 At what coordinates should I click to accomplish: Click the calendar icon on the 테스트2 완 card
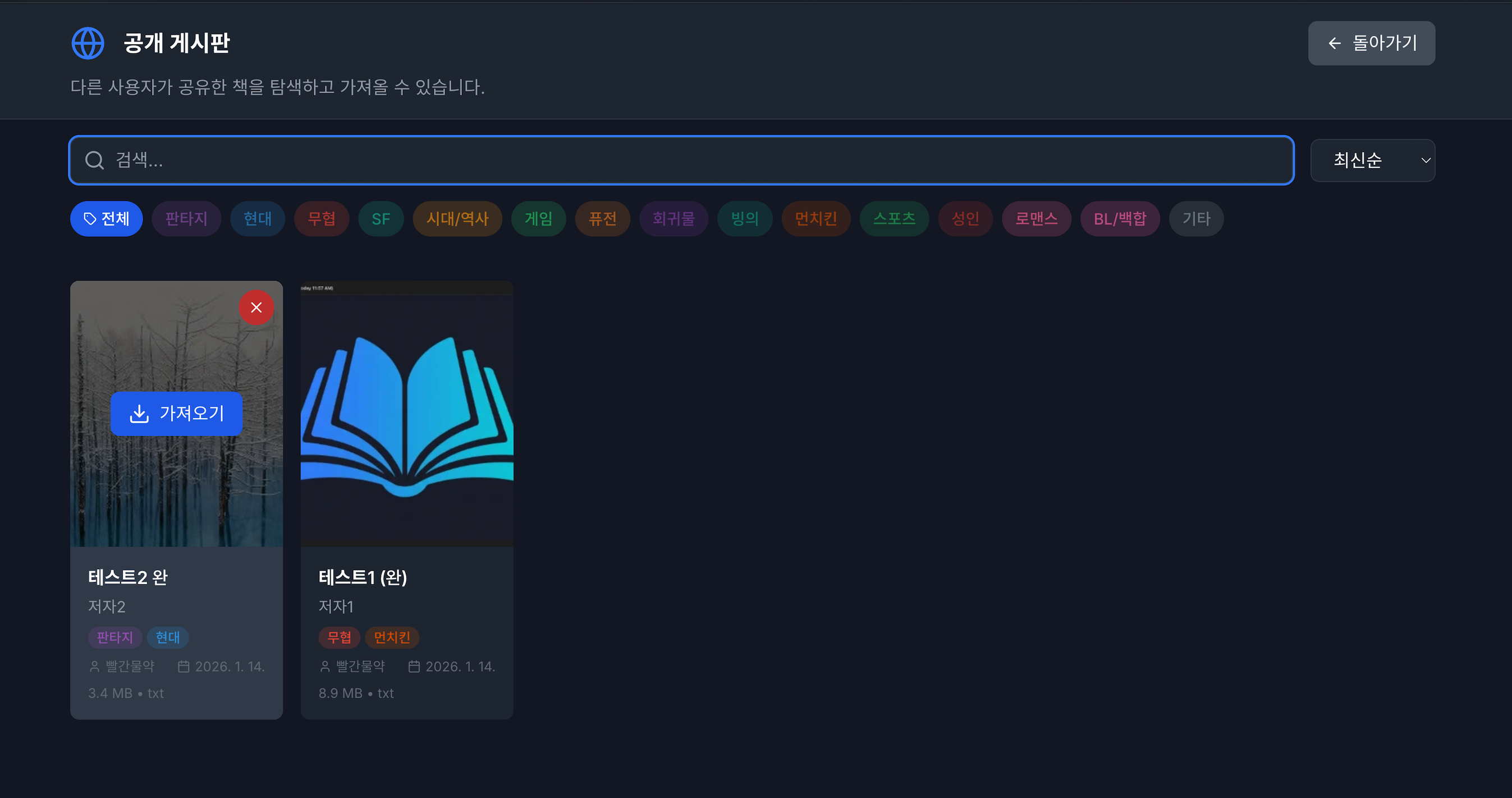coord(183,667)
